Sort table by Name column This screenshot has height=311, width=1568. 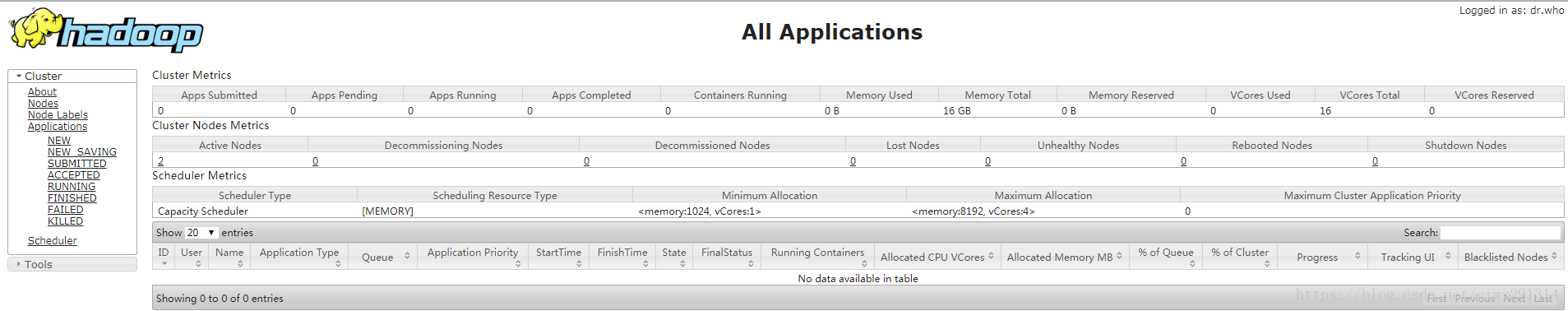coord(229,257)
